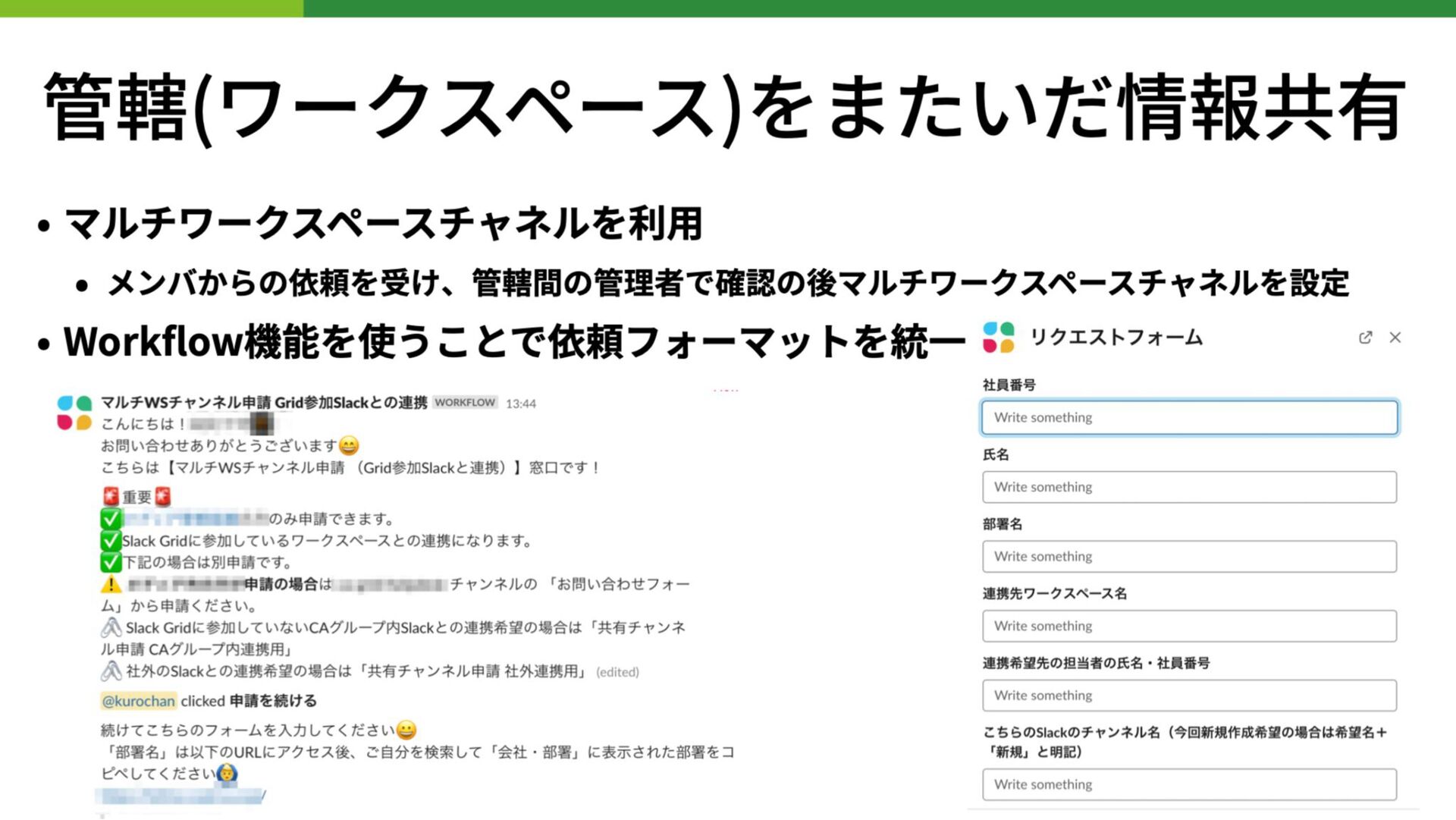Click the 部署名 text field
1456x820 pixels.
coord(1189,556)
